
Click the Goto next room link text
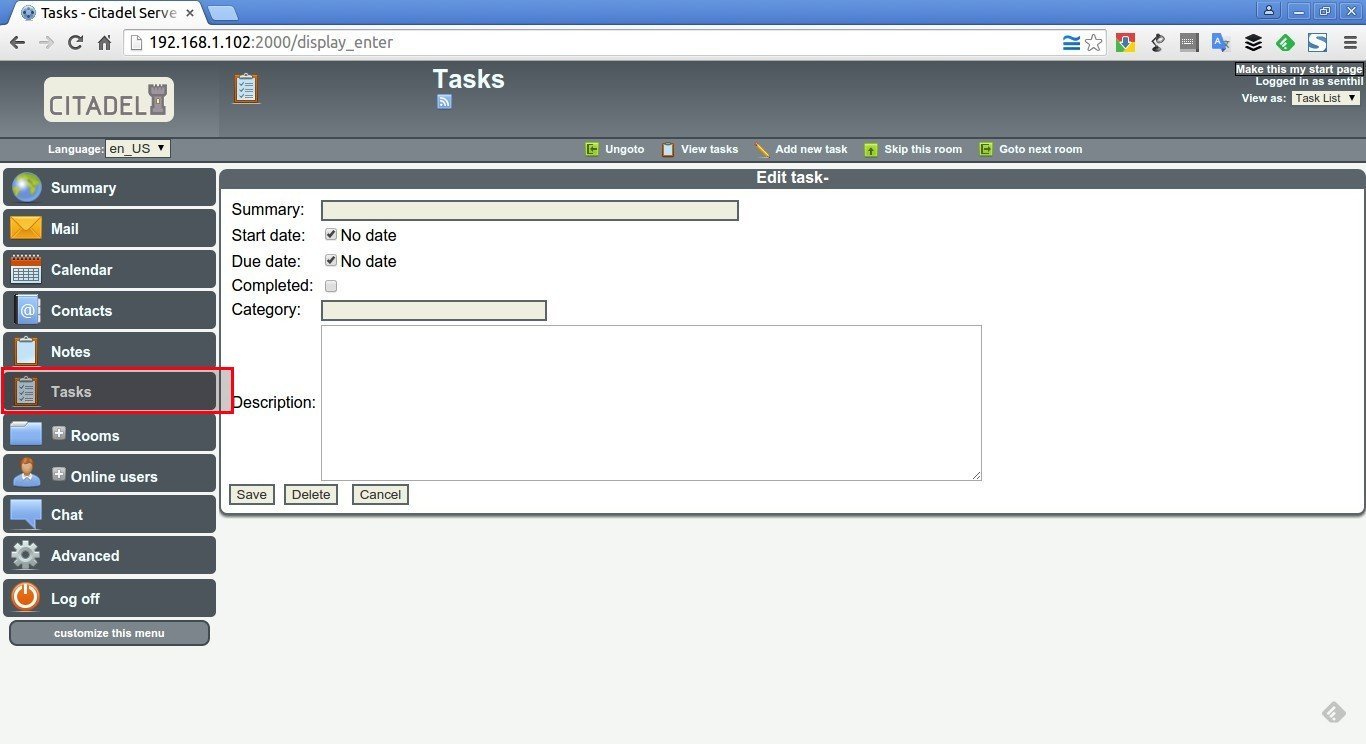point(1040,149)
